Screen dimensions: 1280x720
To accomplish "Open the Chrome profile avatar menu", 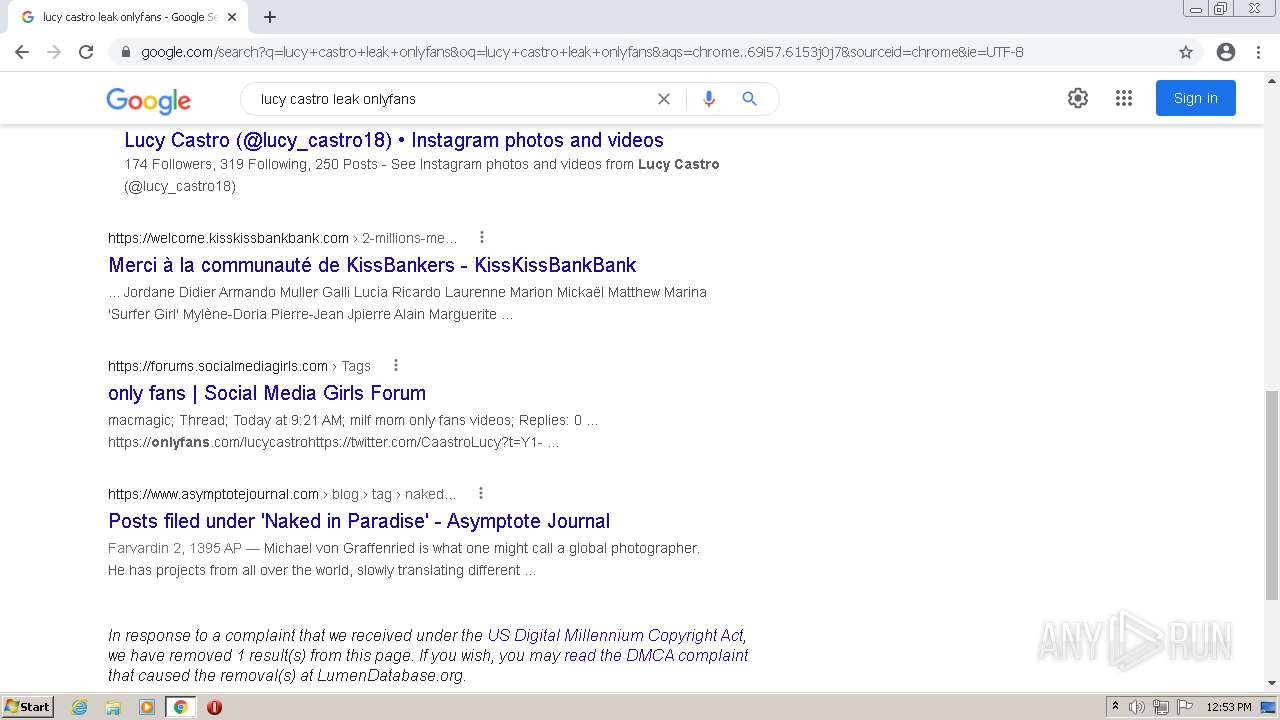I will point(1226,52).
